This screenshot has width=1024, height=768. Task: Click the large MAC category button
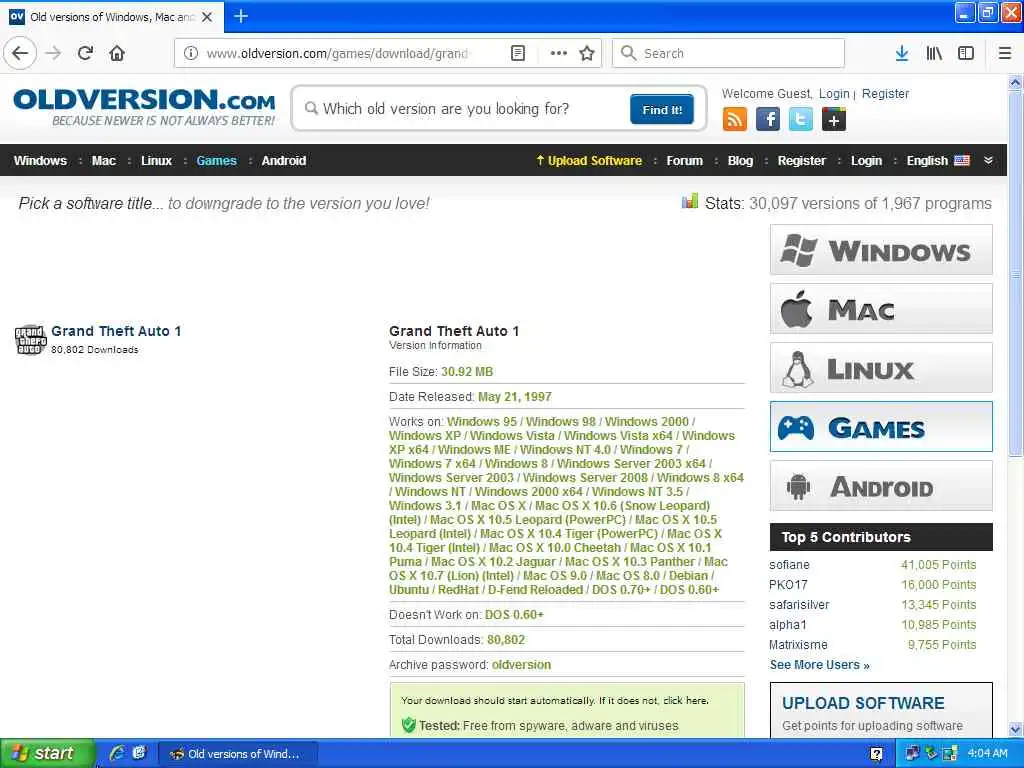click(x=881, y=309)
